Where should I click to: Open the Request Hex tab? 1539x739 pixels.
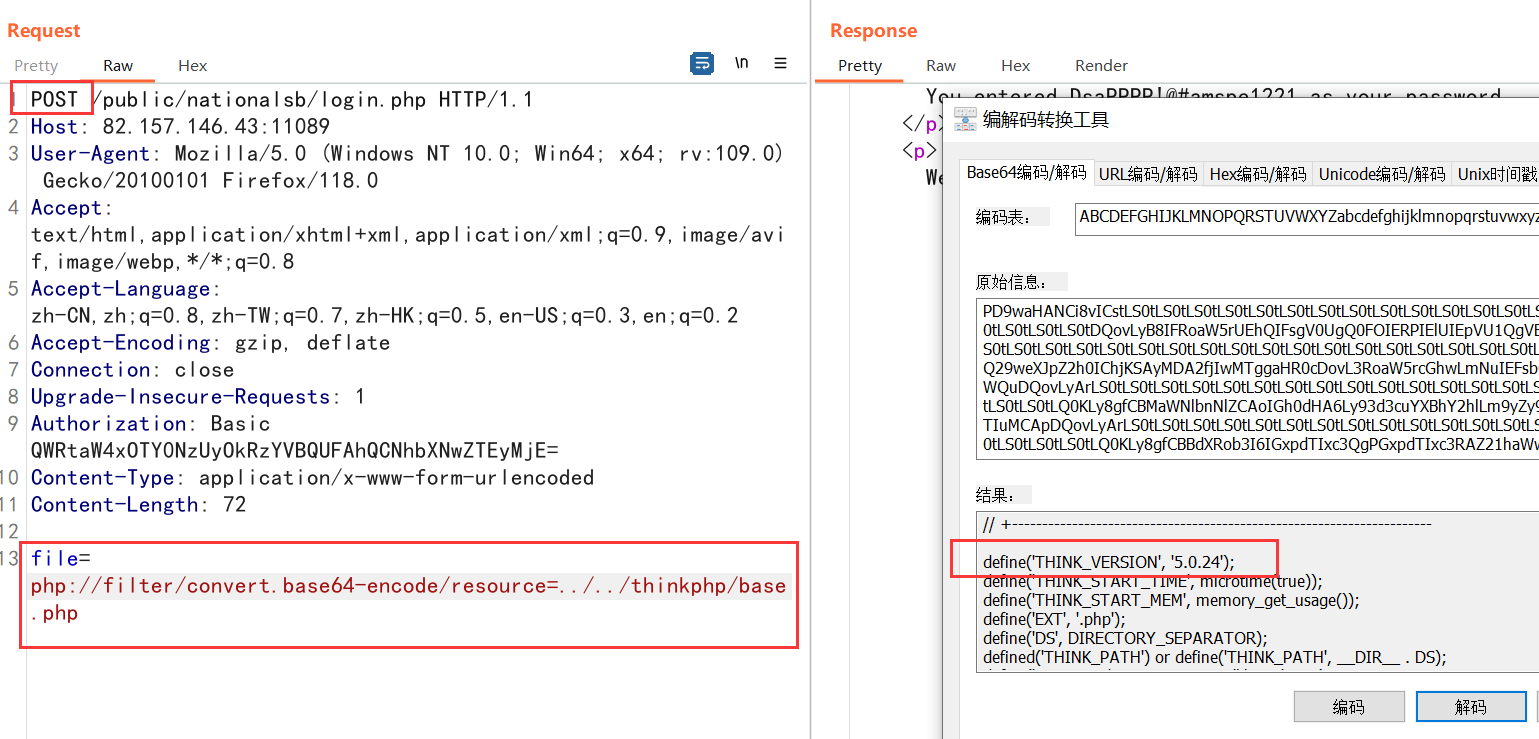tap(192, 65)
